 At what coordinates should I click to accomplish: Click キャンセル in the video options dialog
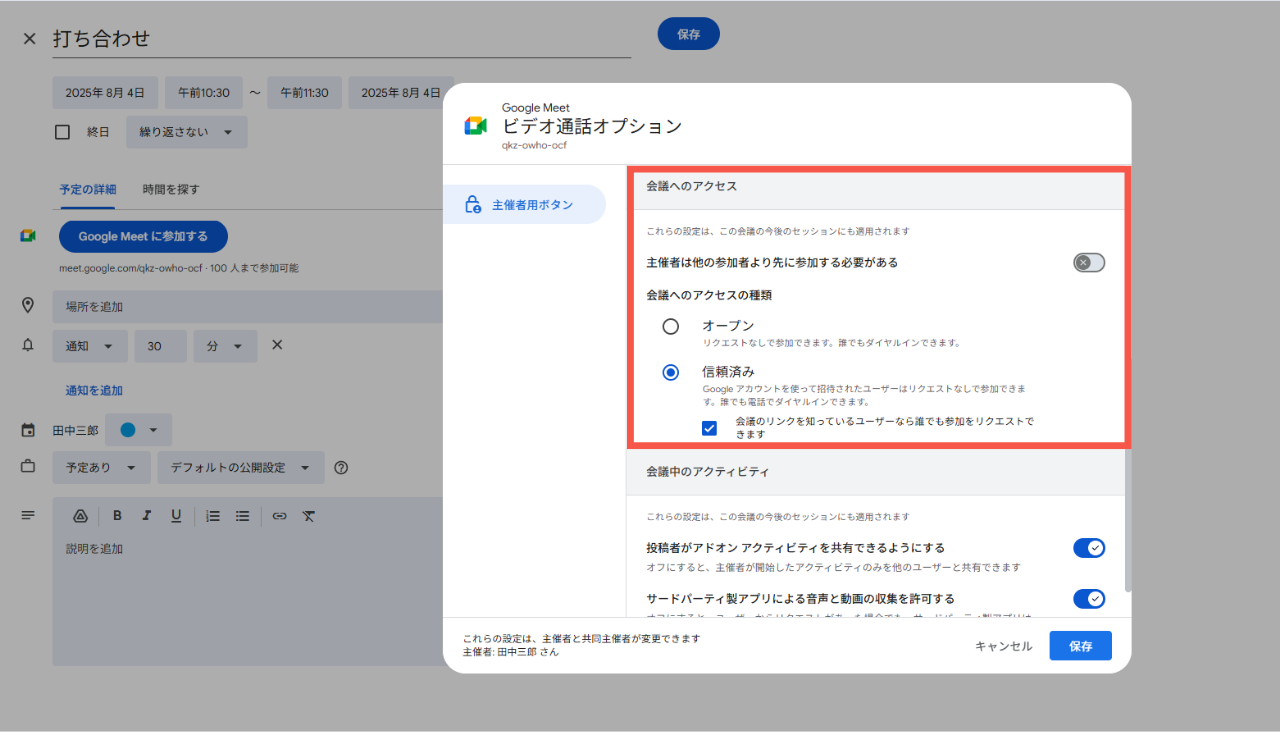[x=1003, y=646]
